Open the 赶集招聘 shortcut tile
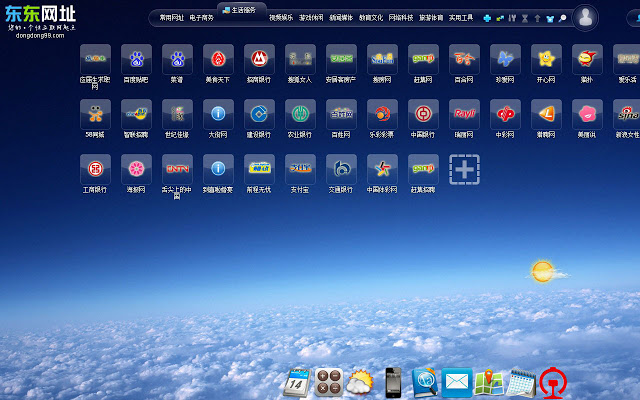 tap(423, 169)
